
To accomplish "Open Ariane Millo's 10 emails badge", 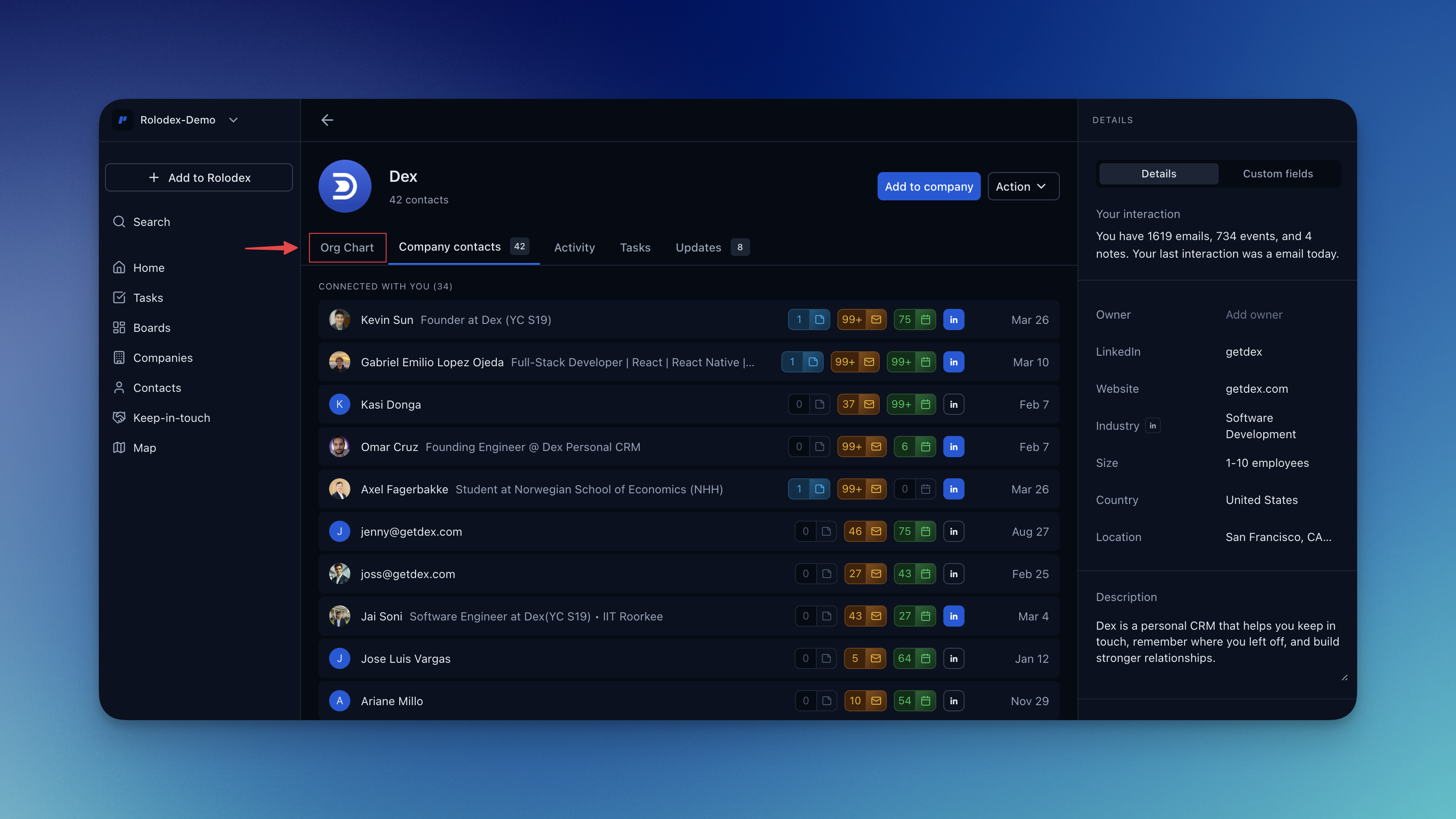I will (x=865, y=702).
